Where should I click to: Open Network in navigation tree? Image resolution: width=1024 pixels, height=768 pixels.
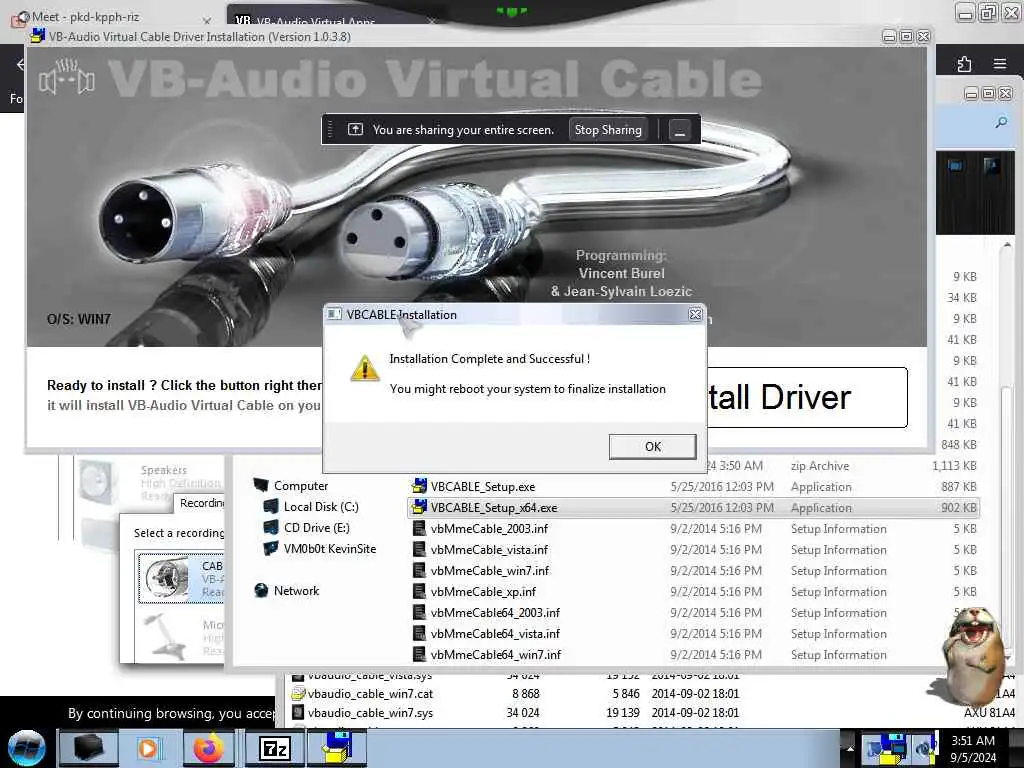click(287, 590)
